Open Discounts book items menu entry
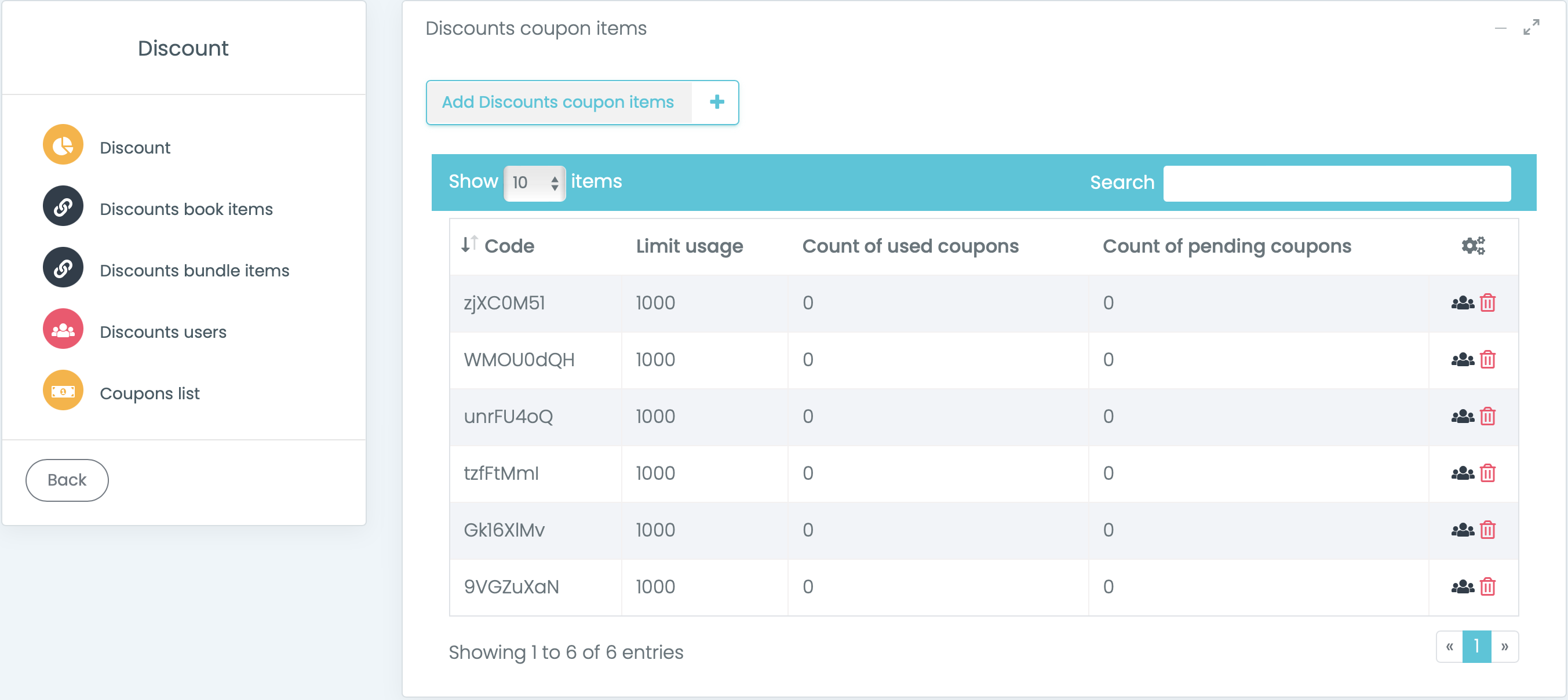Screen dimensions: 1568x700 [185, 209]
